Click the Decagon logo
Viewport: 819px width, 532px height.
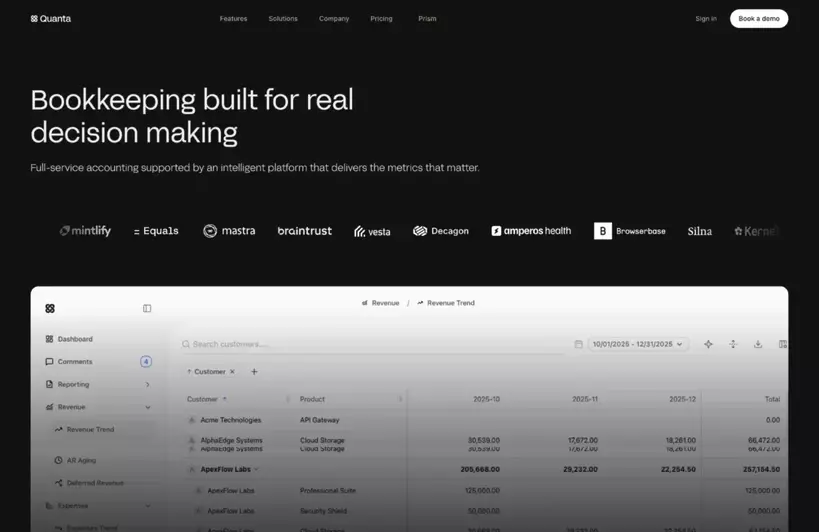(441, 231)
